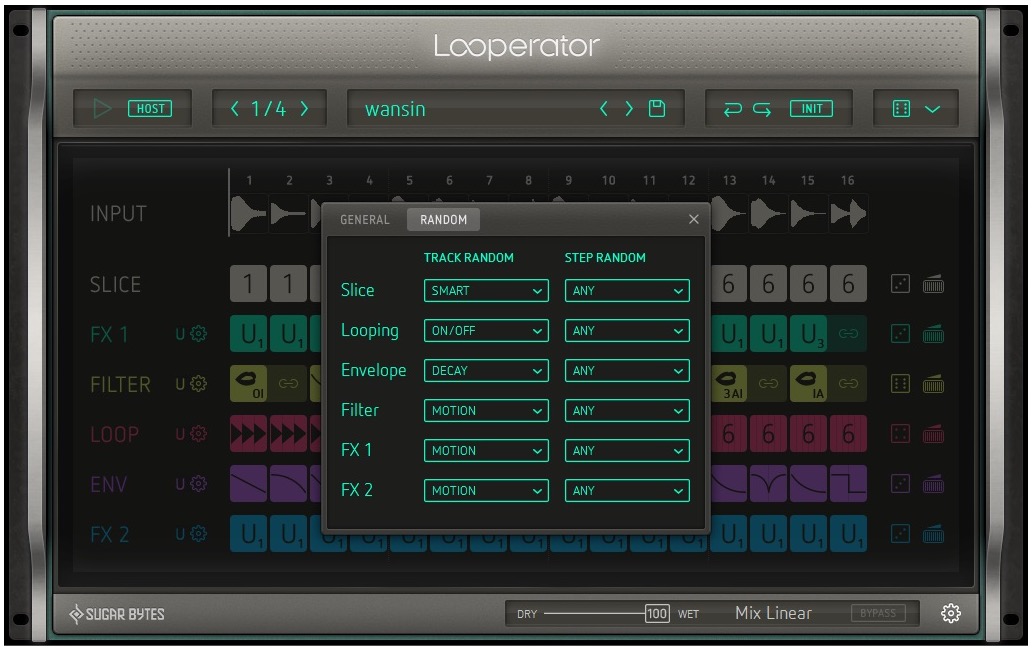1033x650 pixels.
Task: Increase step length with right arrow beside 1/4
Action: click(x=304, y=109)
